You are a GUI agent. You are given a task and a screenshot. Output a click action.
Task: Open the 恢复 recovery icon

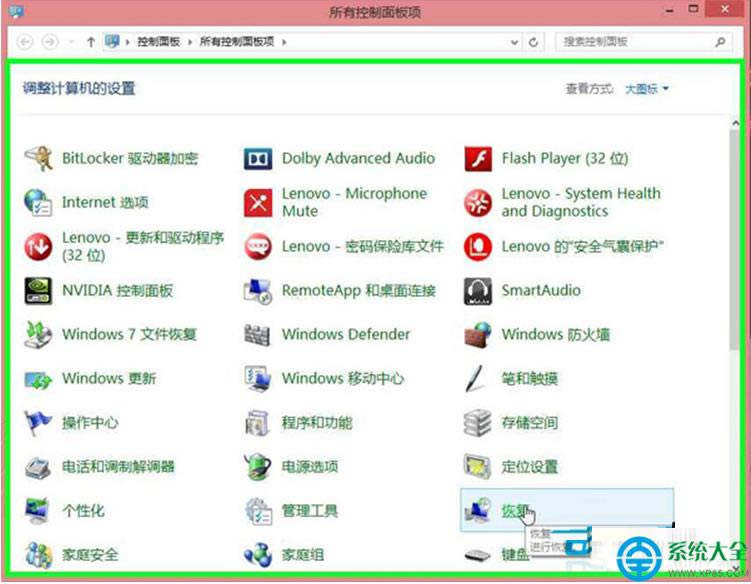click(x=478, y=511)
